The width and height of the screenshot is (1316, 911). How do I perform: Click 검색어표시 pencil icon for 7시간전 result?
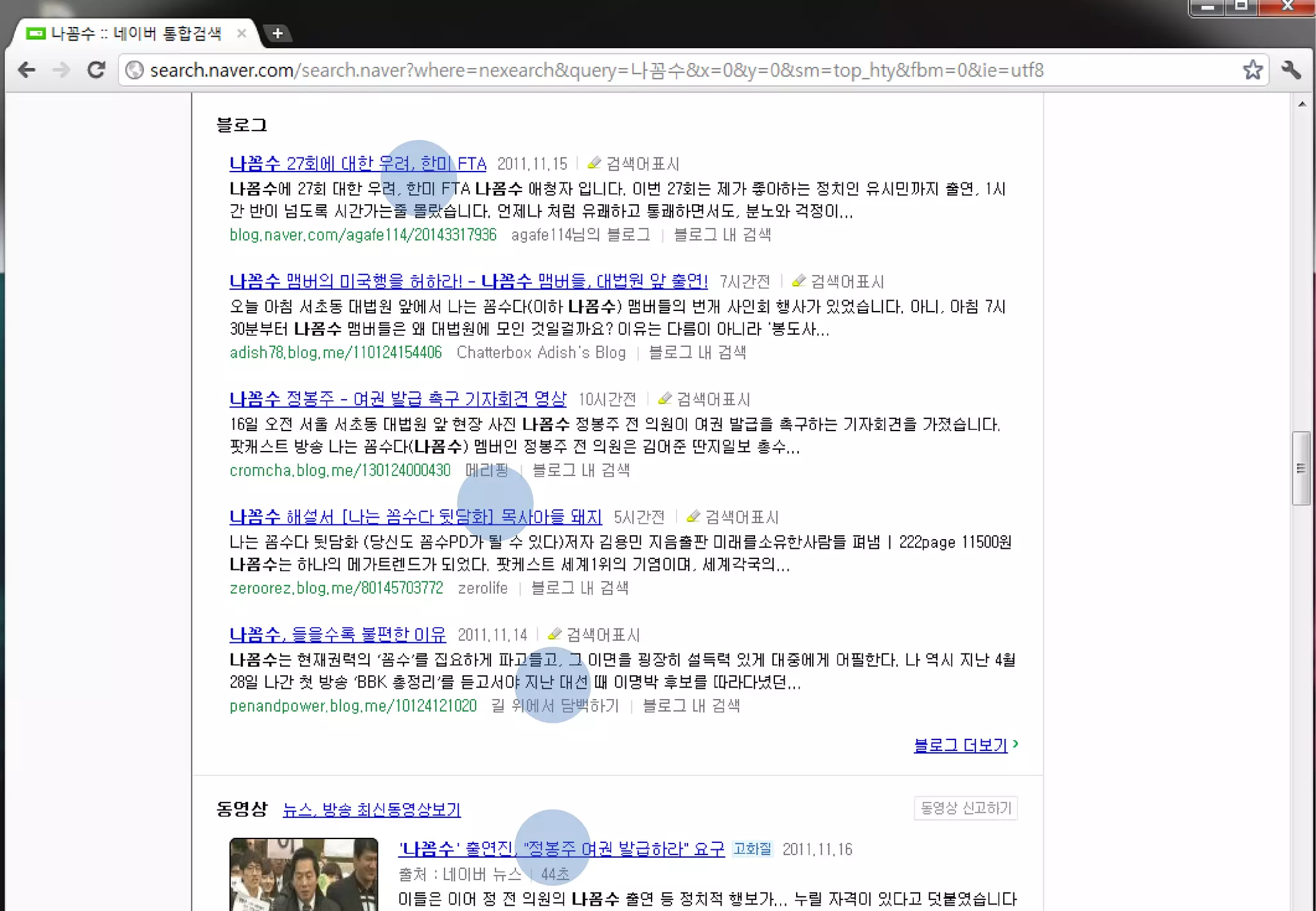pos(799,281)
